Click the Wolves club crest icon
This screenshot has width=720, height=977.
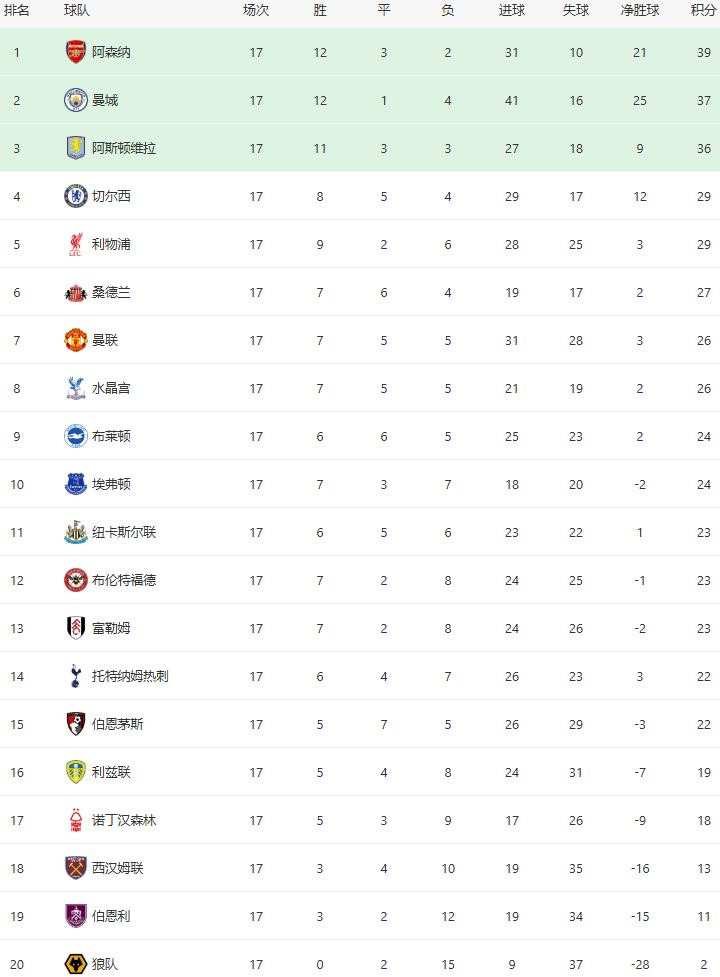(76, 964)
